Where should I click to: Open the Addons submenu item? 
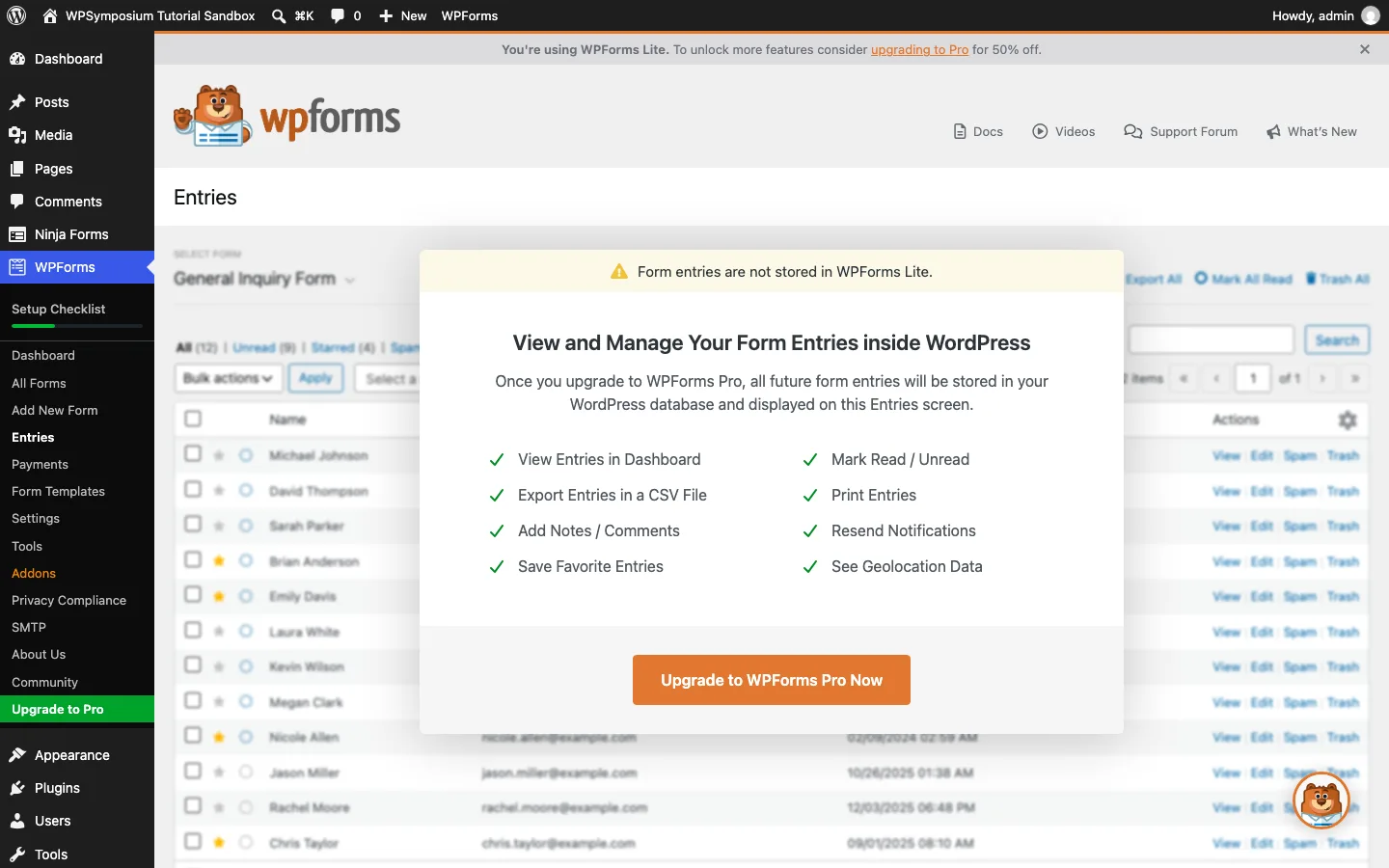tap(34, 573)
